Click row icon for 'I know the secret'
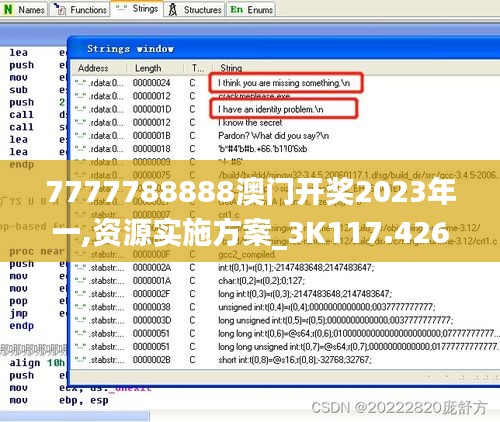The width and height of the screenshot is (500, 422). (80, 122)
